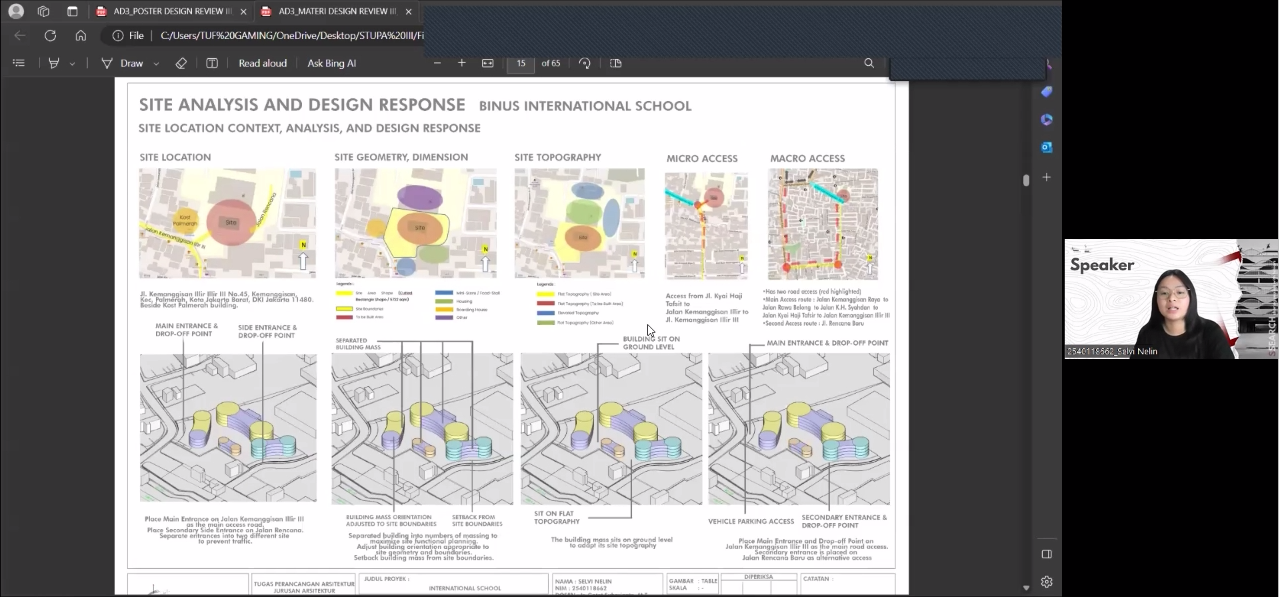
Task: Rotate the PDF page
Action: pos(585,63)
